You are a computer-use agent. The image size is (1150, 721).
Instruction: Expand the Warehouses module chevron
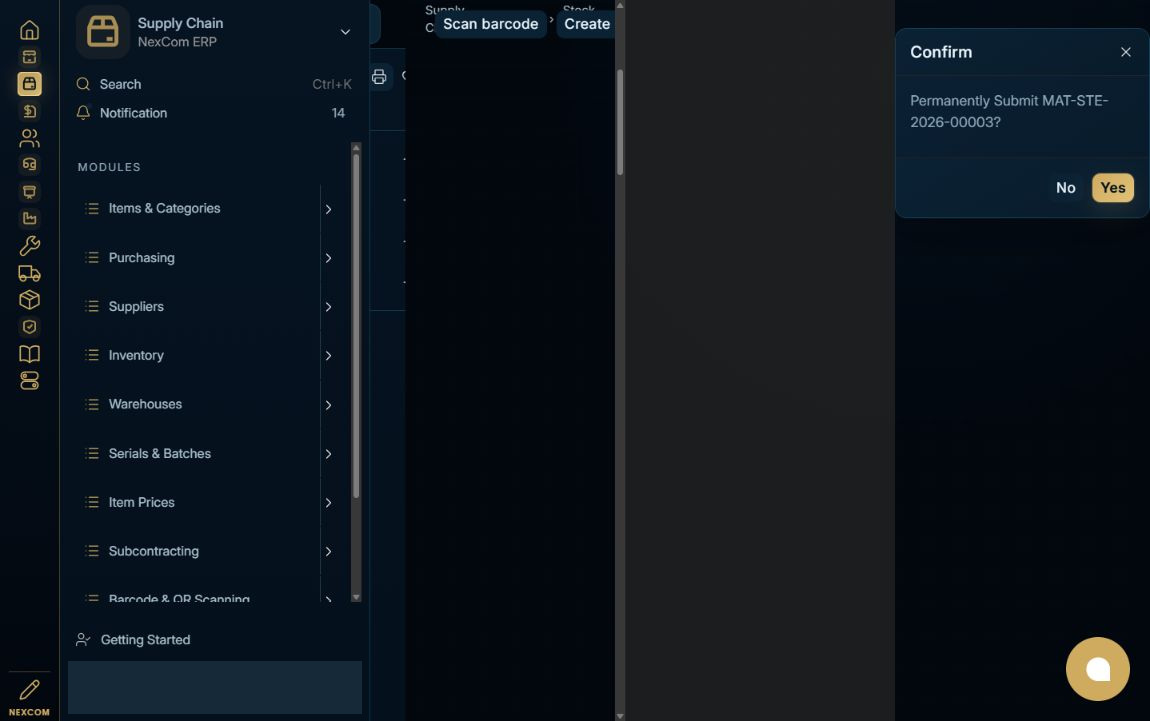pos(329,405)
